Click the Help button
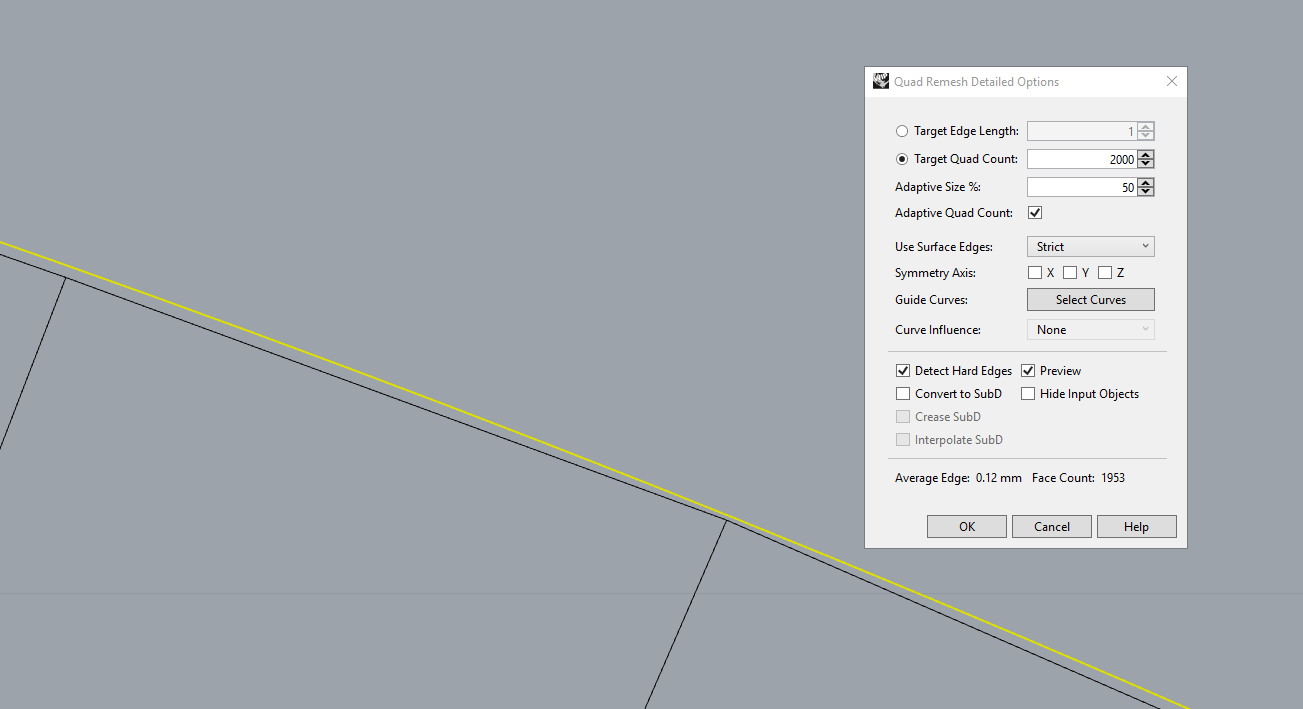The height and width of the screenshot is (709, 1303). coord(1137,527)
